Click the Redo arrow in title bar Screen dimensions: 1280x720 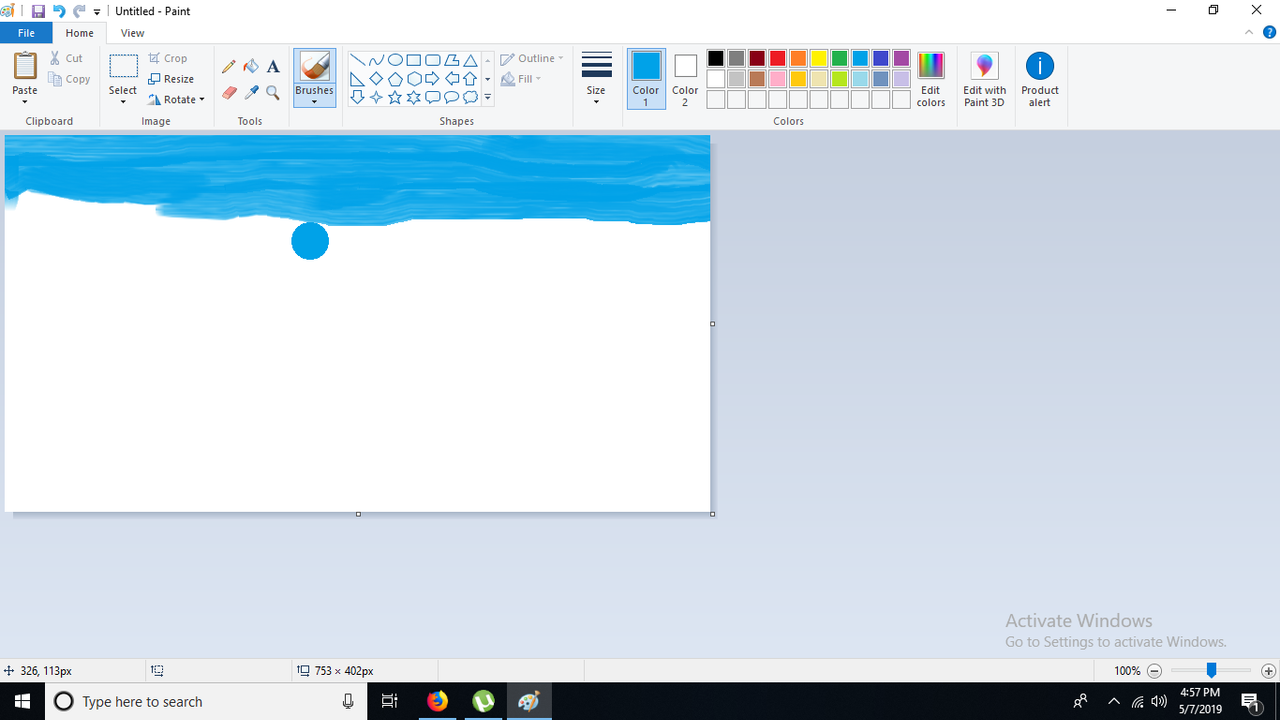(x=79, y=11)
